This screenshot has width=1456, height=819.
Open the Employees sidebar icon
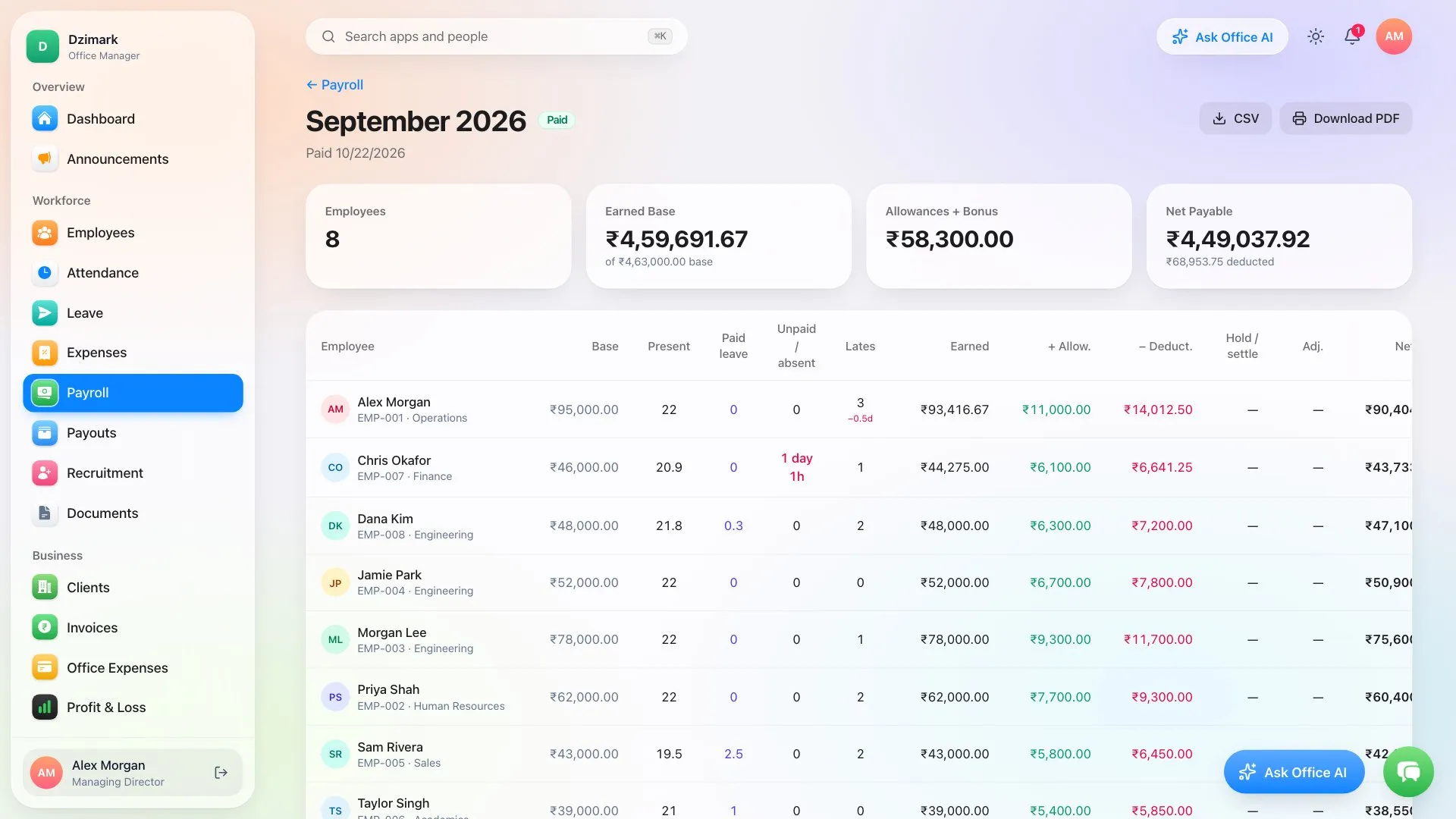45,233
